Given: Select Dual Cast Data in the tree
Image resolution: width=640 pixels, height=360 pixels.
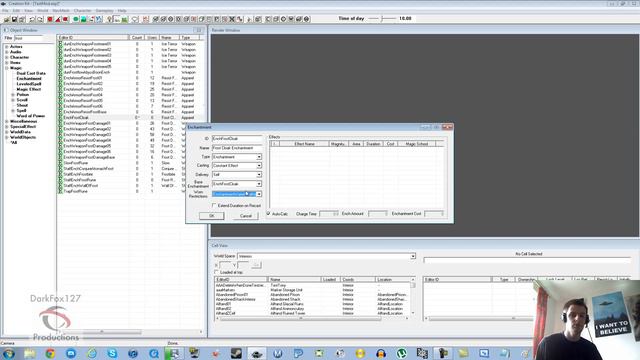Looking at the screenshot, I should [x=31, y=73].
